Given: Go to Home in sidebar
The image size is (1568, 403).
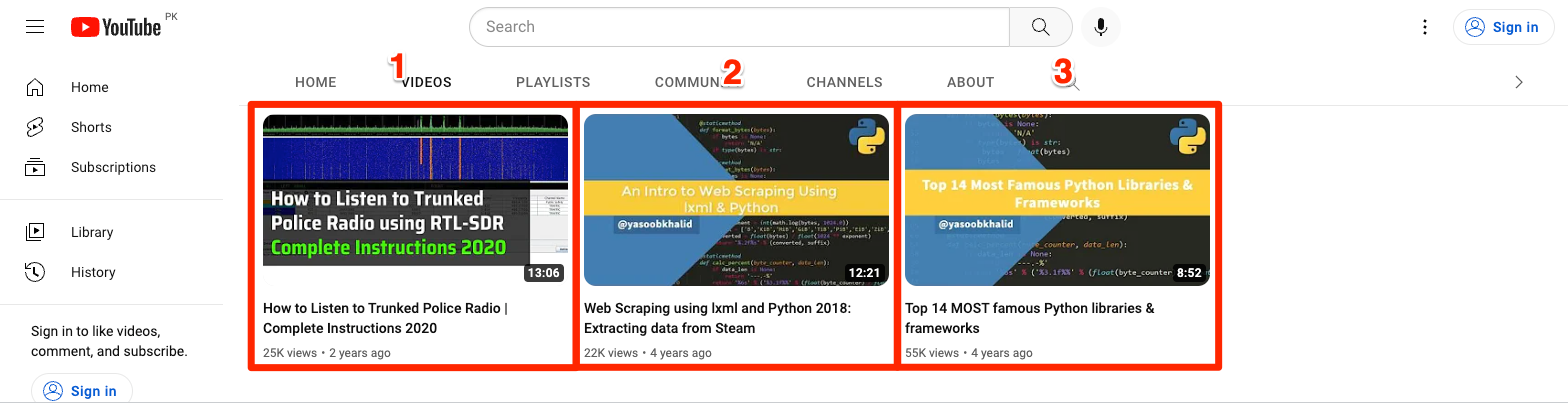Looking at the screenshot, I should point(89,88).
